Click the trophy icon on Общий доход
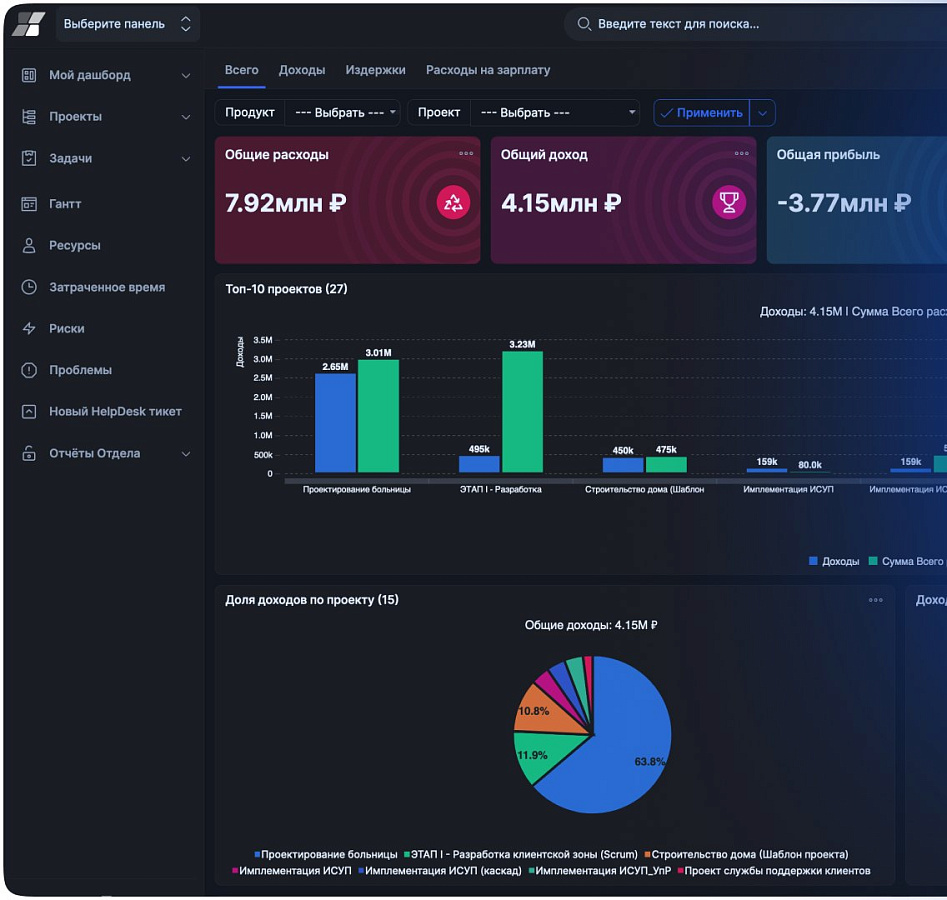This screenshot has width=947, height=900. click(x=728, y=202)
